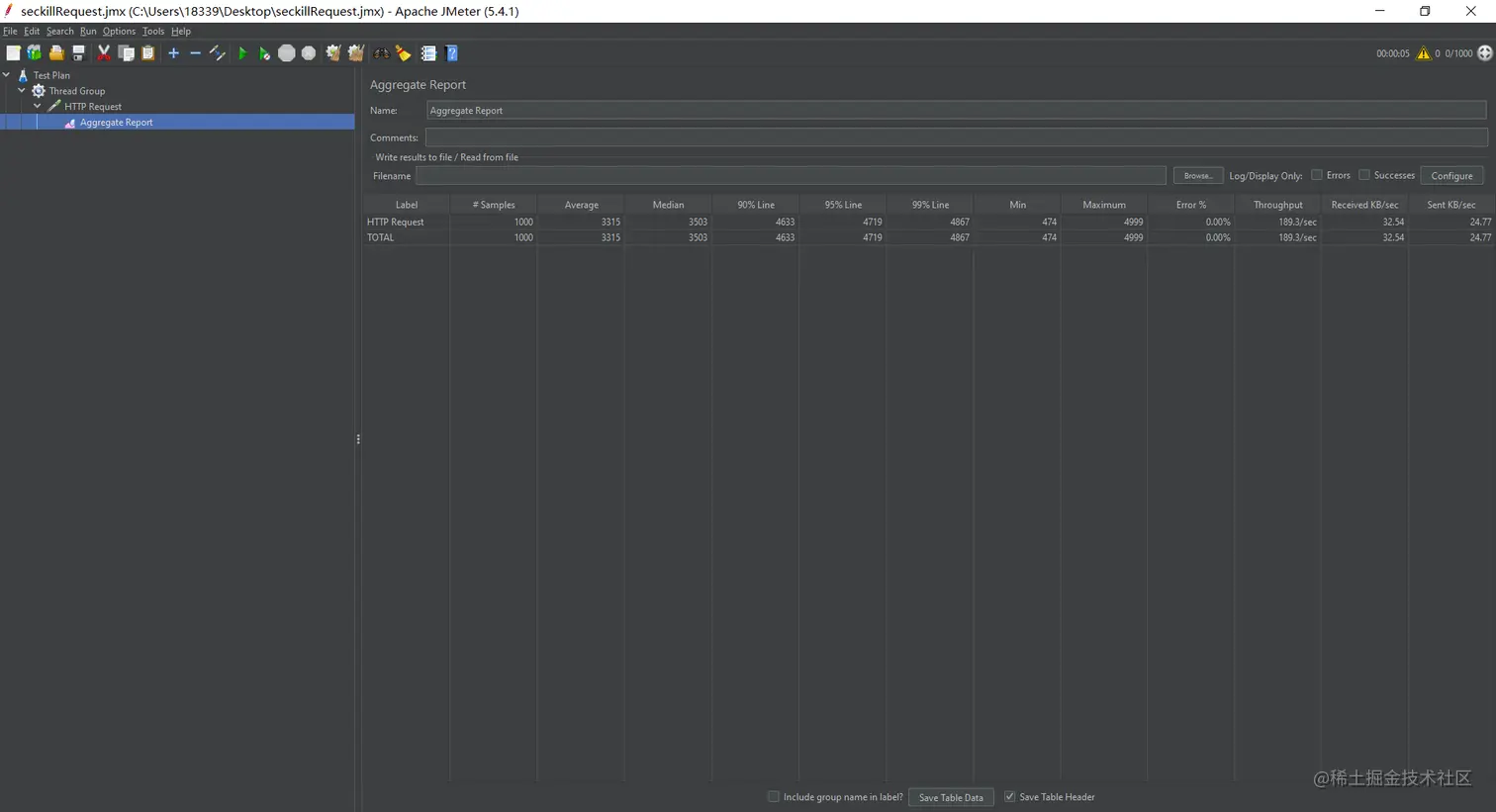Open the Tools menu
The image size is (1496, 812).
click(153, 32)
